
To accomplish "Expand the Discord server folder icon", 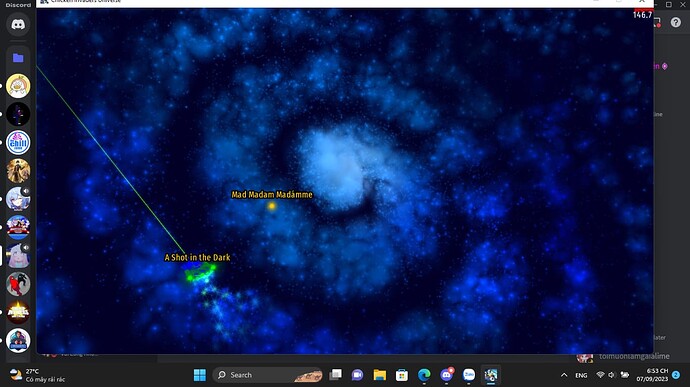I will pyautogui.click(x=18, y=58).
